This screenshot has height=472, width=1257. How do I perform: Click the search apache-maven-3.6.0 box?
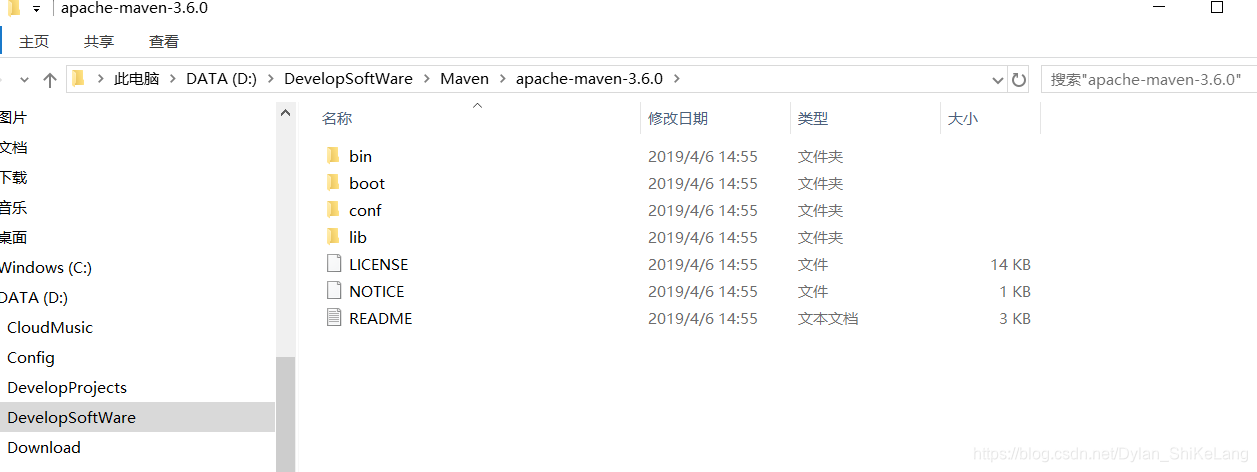[1148, 79]
